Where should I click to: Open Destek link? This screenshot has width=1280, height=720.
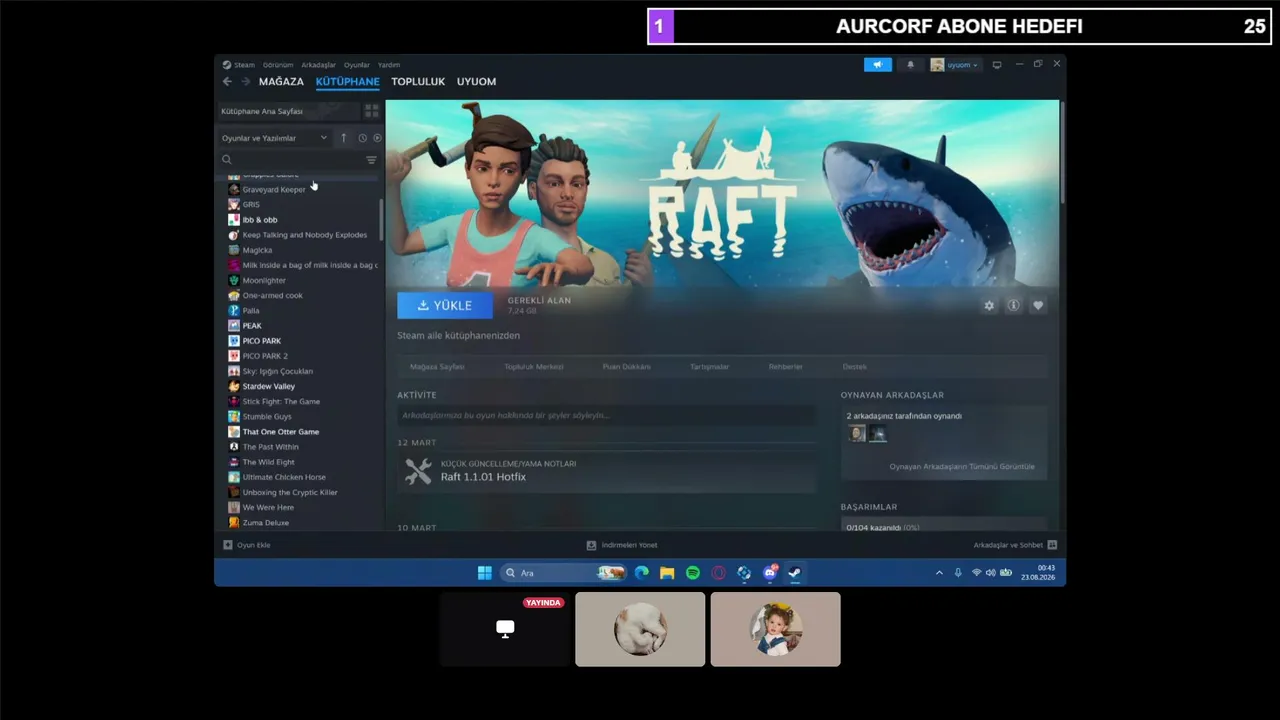(855, 367)
